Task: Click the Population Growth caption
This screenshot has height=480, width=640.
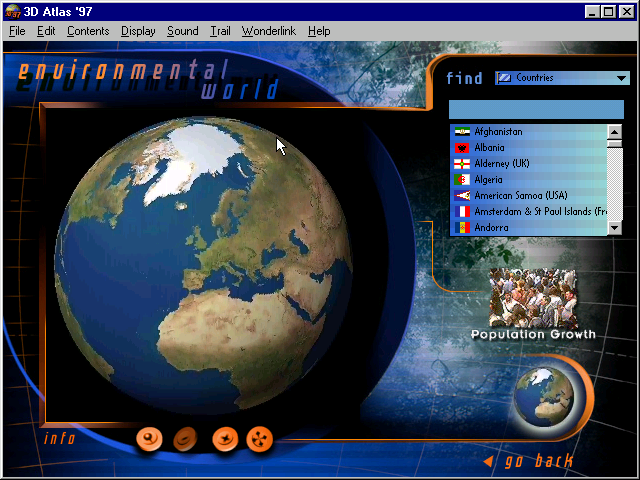Action: tap(533, 334)
